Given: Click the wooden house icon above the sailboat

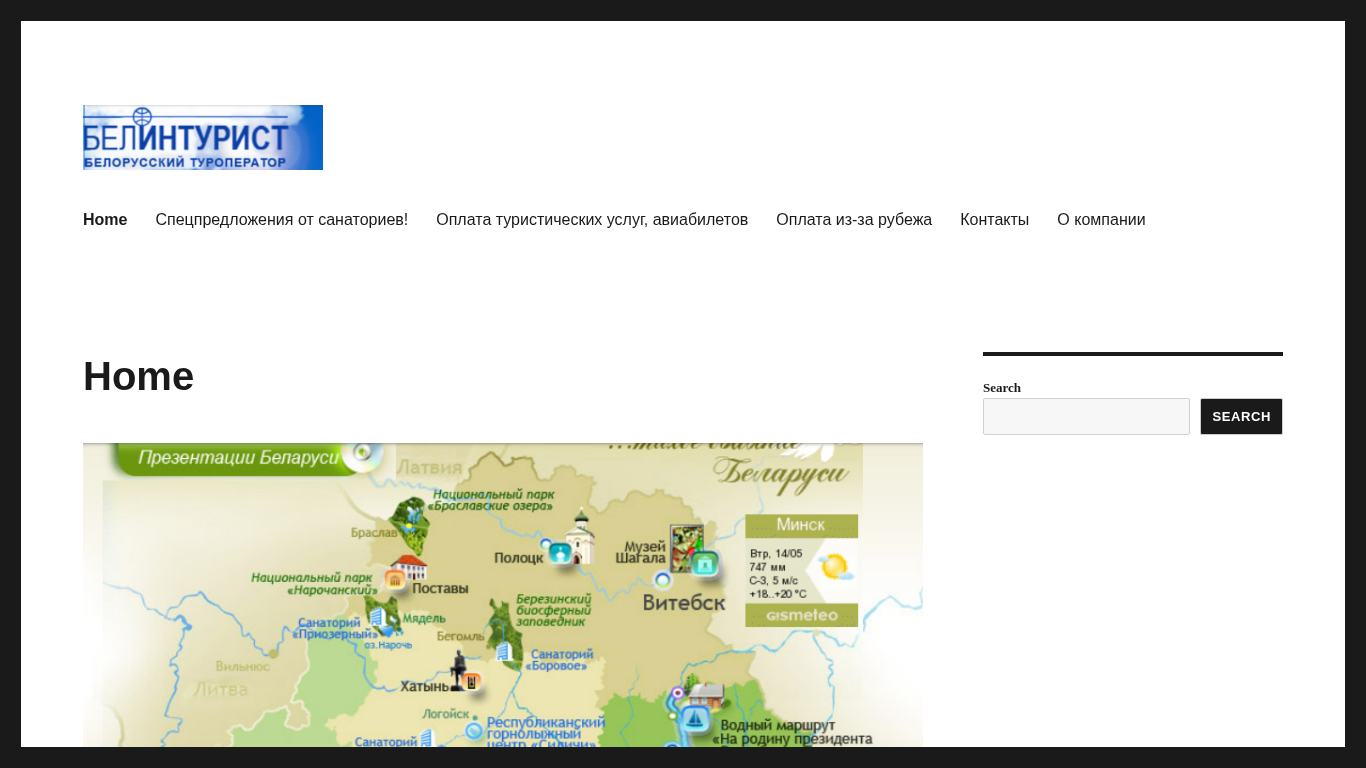Looking at the screenshot, I should (x=707, y=694).
